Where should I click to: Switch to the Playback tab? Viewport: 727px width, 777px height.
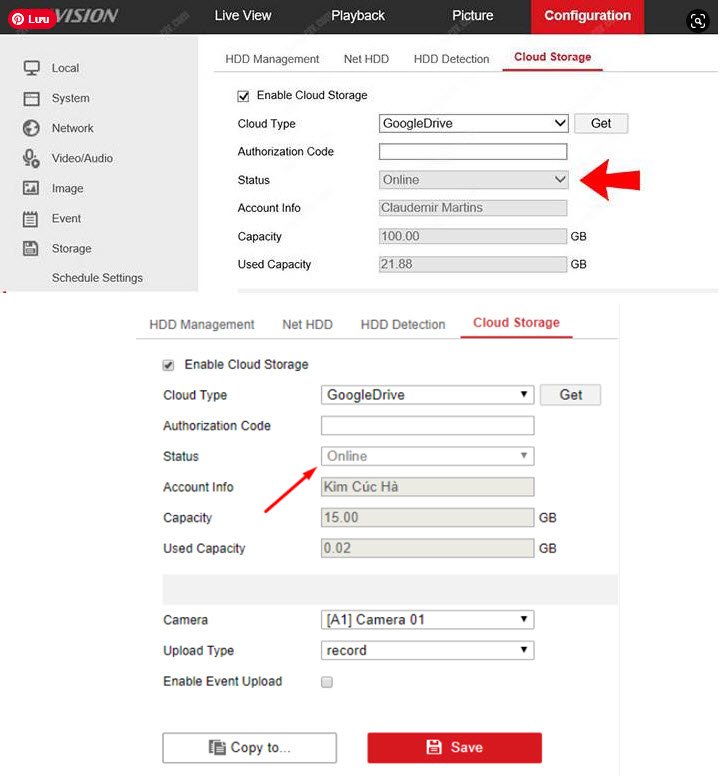358,16
